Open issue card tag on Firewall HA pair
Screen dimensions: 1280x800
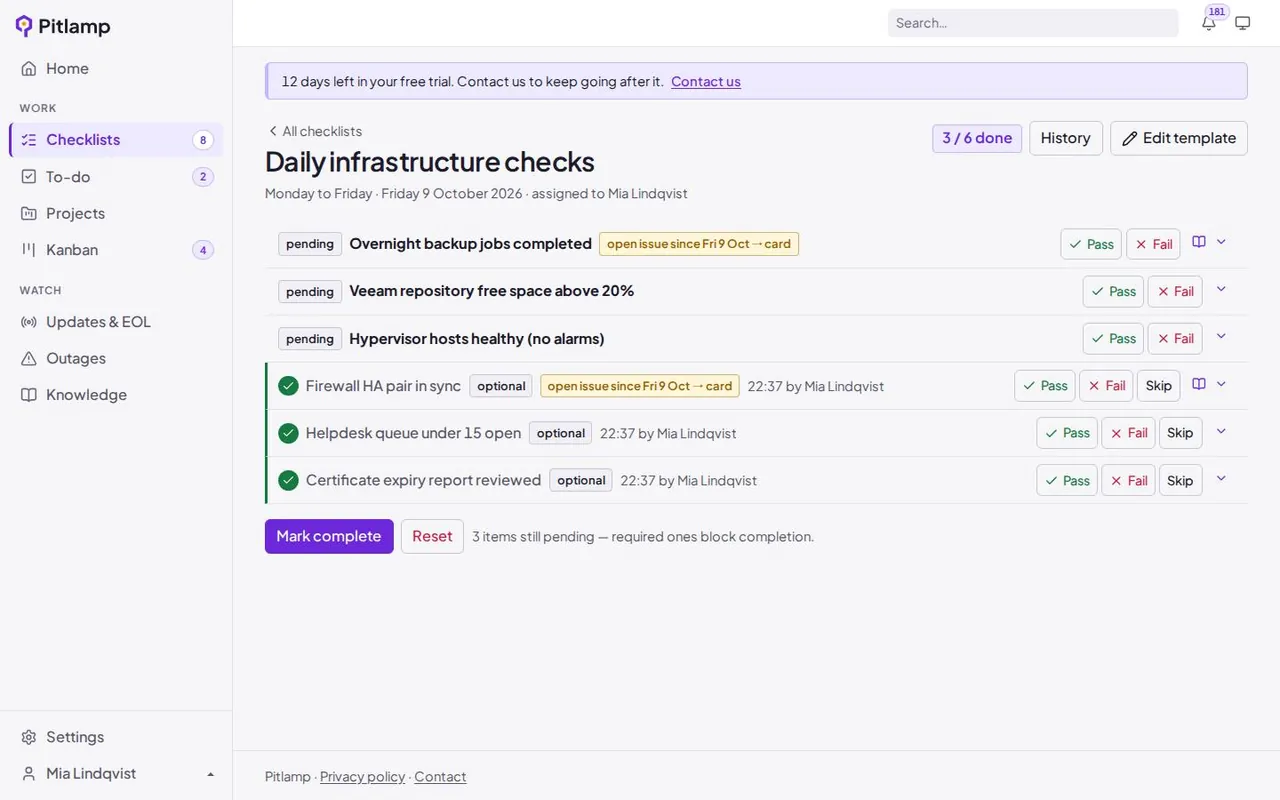click(640, 386)
